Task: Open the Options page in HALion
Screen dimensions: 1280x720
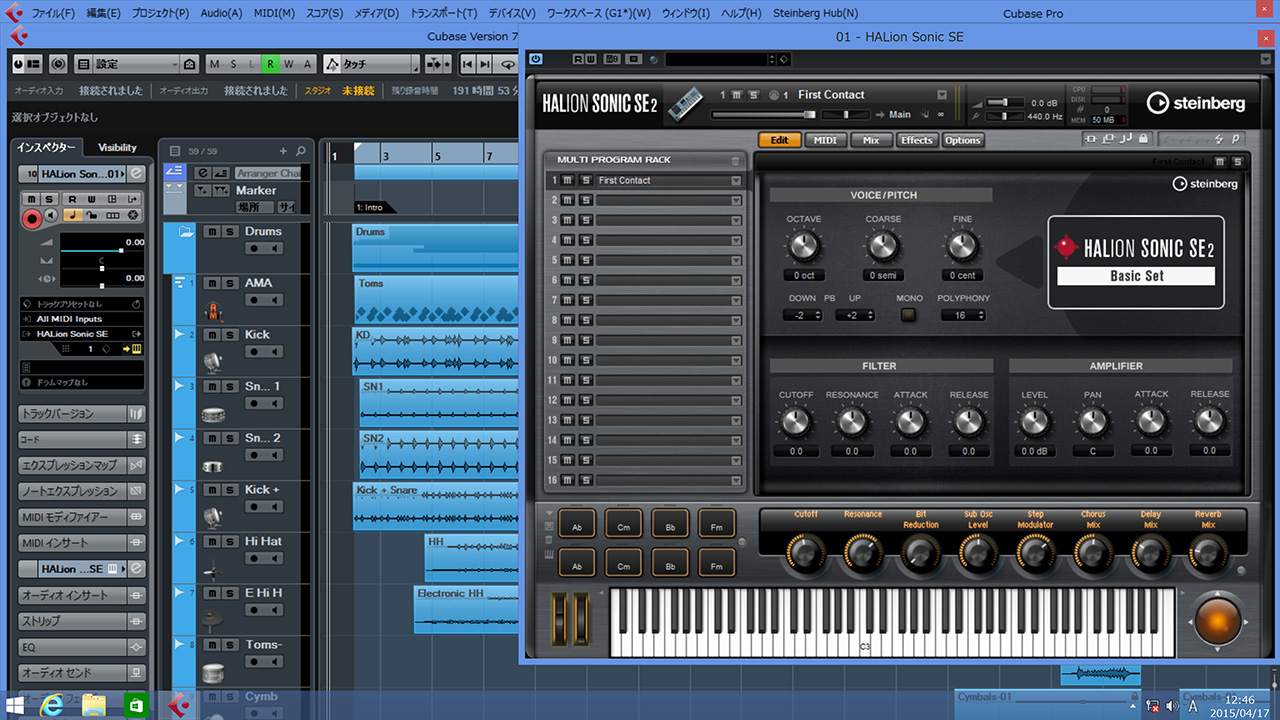Action: [x=962, y=140]
